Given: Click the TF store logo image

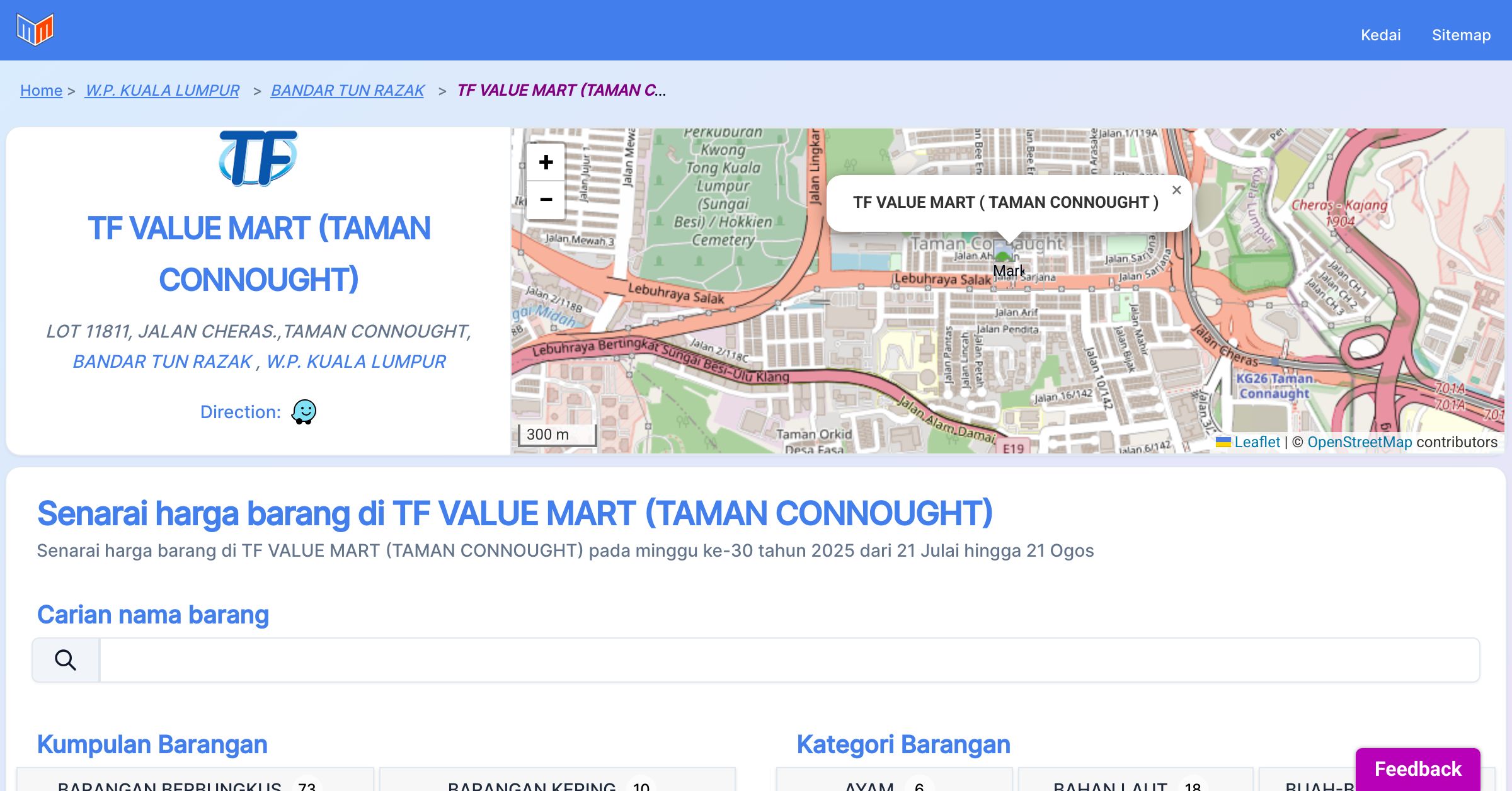Looking at the screenshot, I should 258,158.
